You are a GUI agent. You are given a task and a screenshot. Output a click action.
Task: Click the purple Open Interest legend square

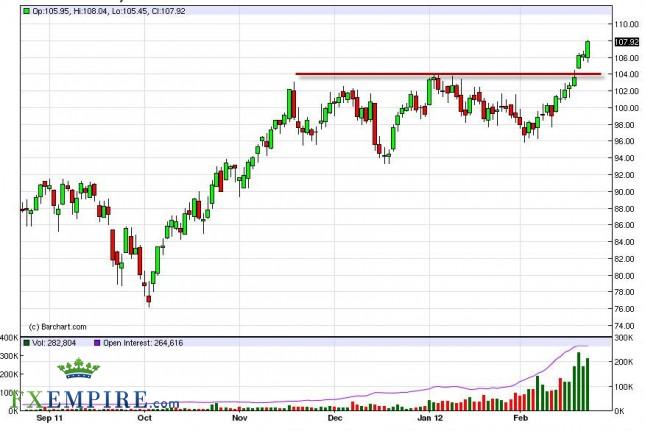[x=97, y=343]
